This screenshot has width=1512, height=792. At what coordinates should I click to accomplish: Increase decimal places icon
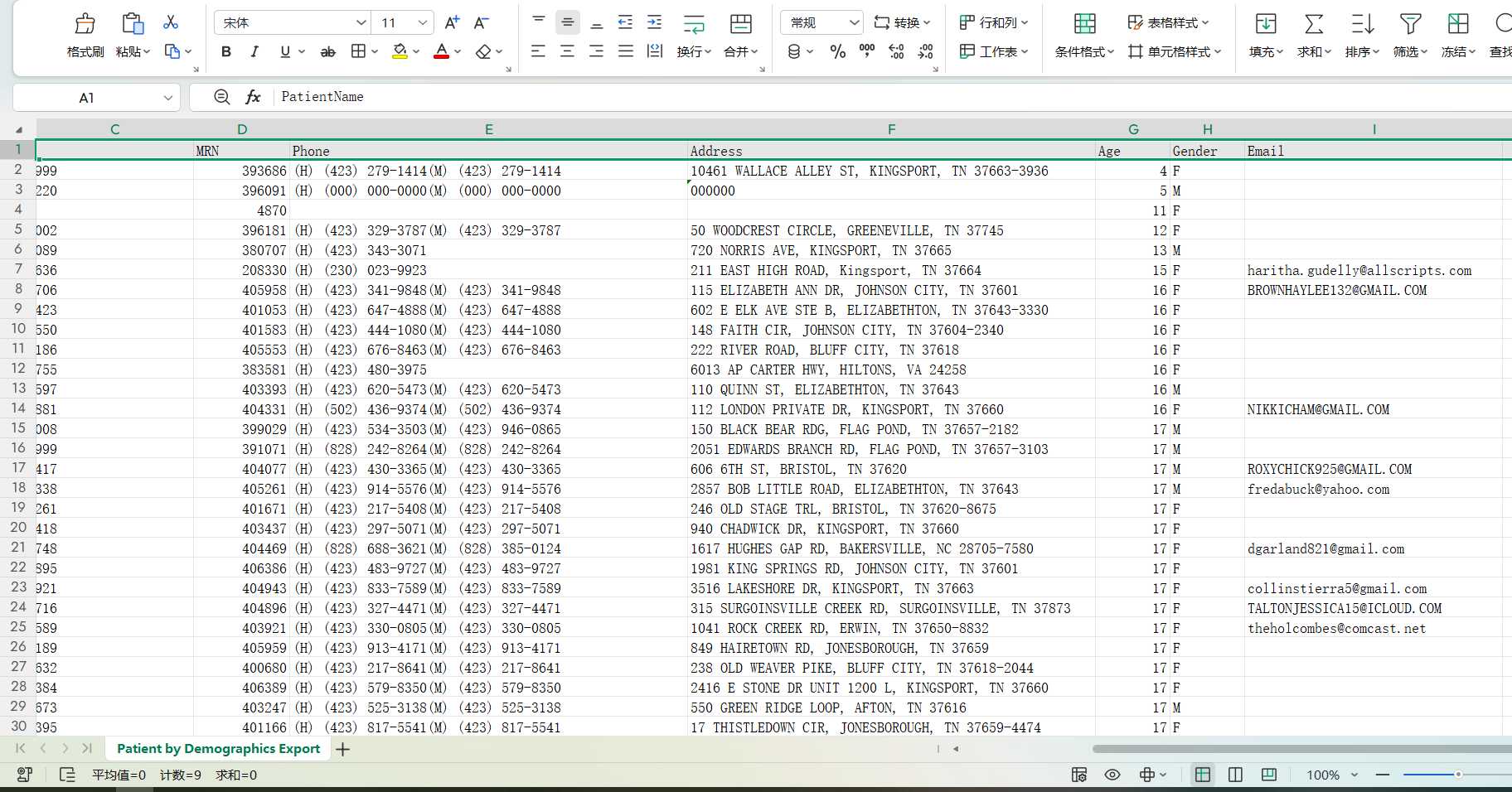point(896,51)
